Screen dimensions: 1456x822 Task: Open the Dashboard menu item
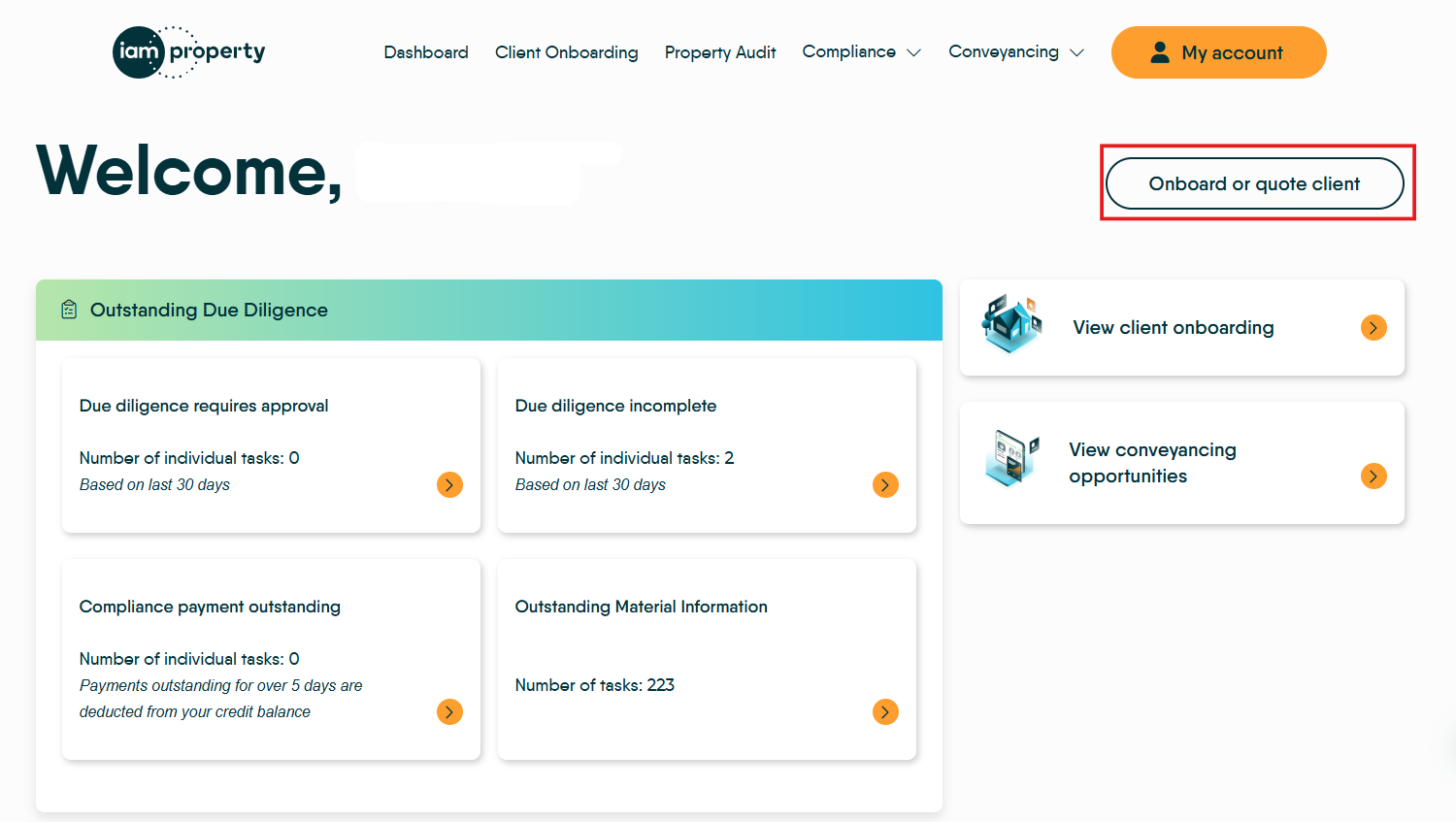(x=426, y=51)
